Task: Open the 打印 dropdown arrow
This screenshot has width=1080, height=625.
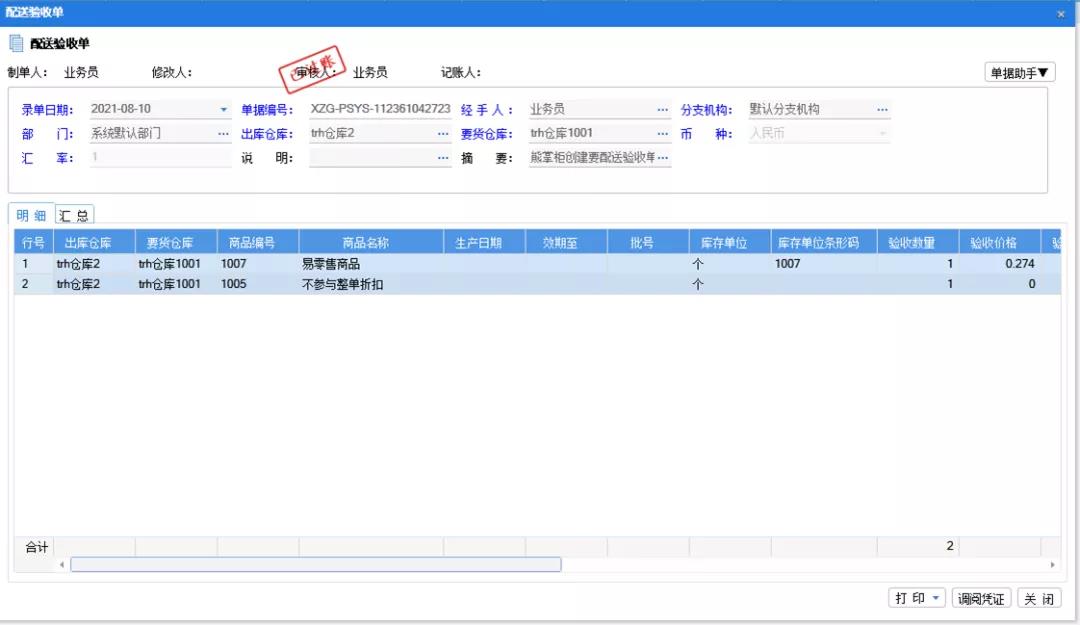Action: point(936,598)
